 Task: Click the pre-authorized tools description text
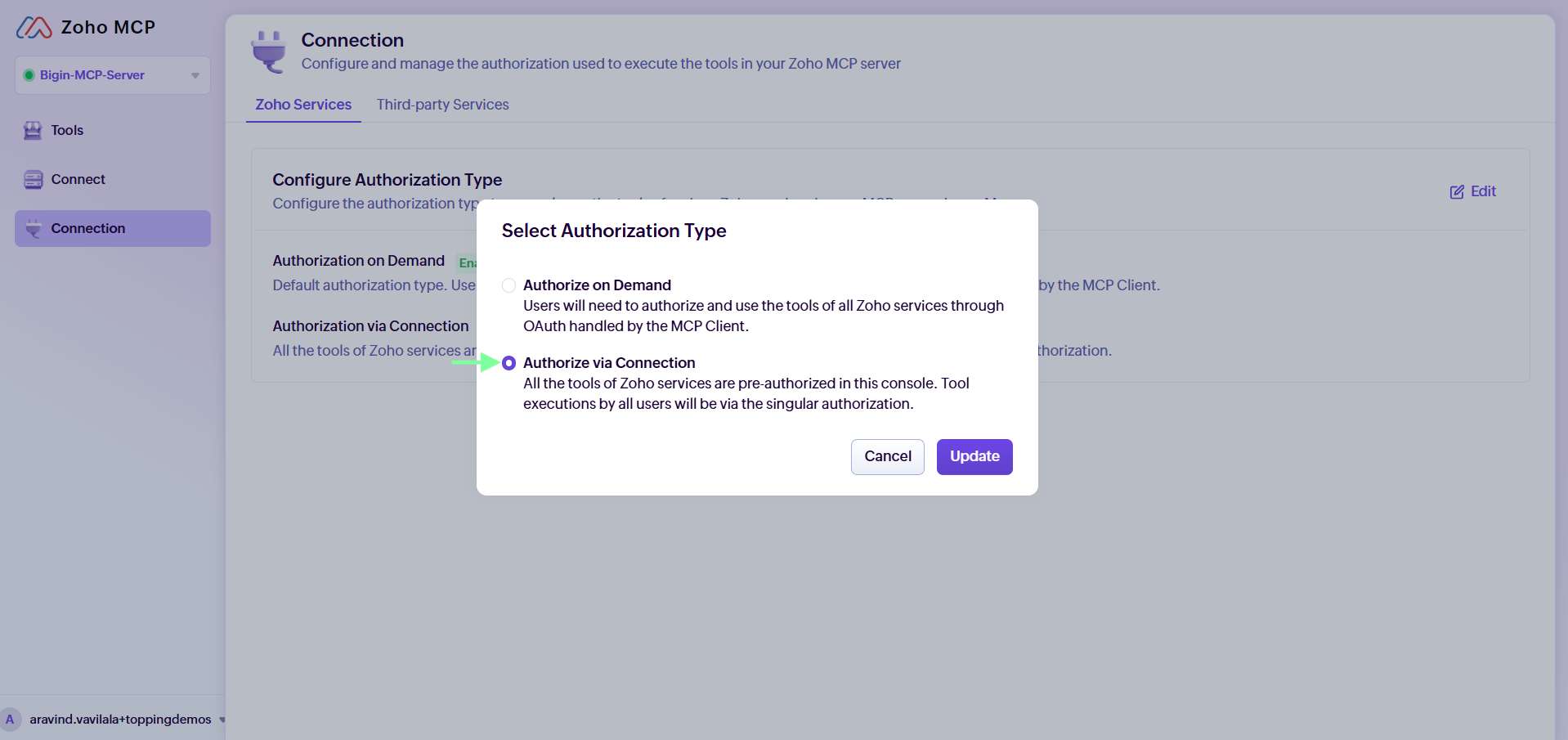746,394
